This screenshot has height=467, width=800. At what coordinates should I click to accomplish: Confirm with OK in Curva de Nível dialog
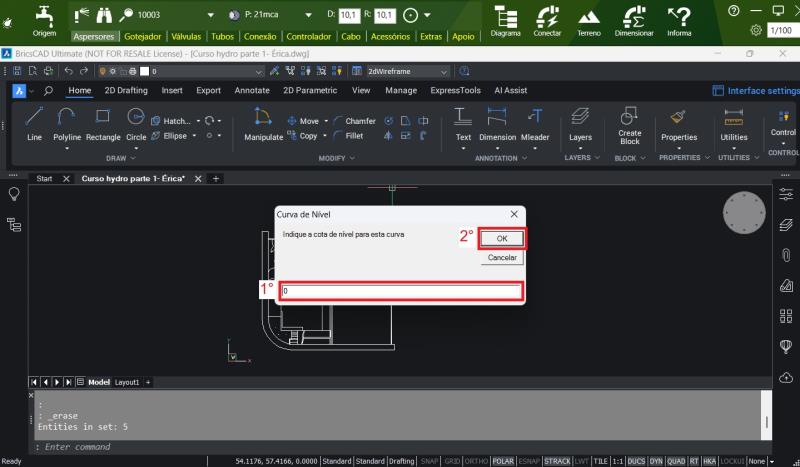tap(502, 238)
